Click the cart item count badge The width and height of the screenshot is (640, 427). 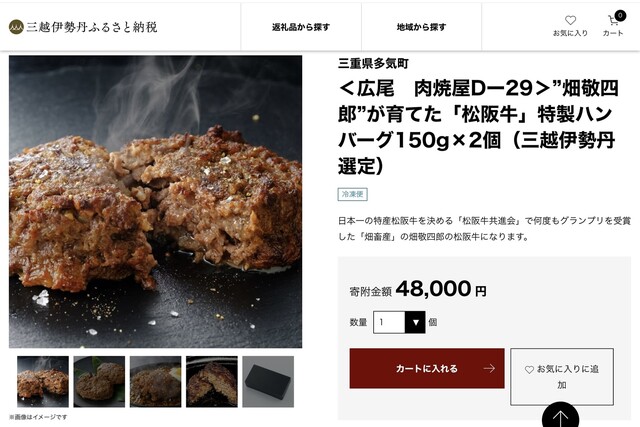(x=620, y=16)
